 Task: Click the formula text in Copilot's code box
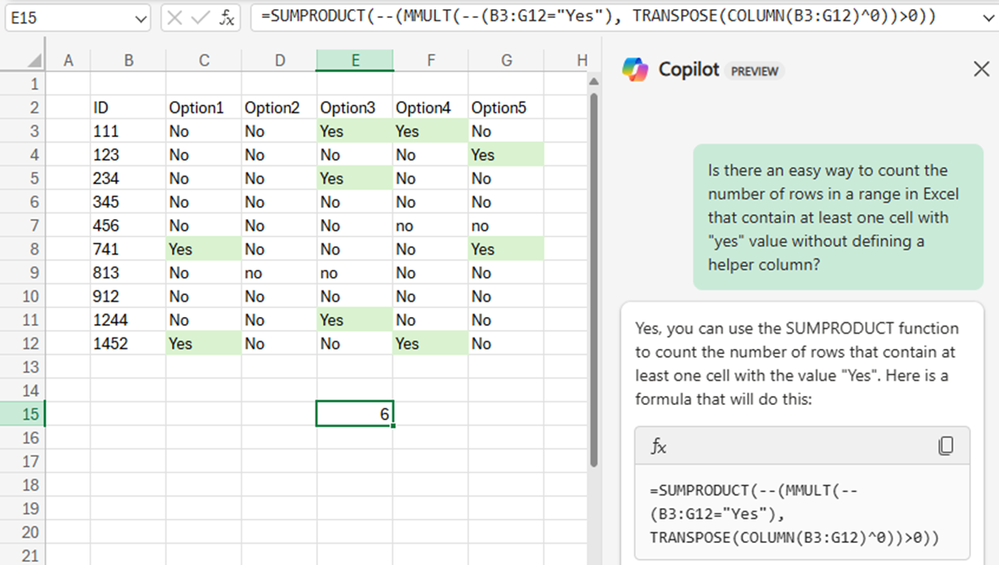(x=794, y=514)
